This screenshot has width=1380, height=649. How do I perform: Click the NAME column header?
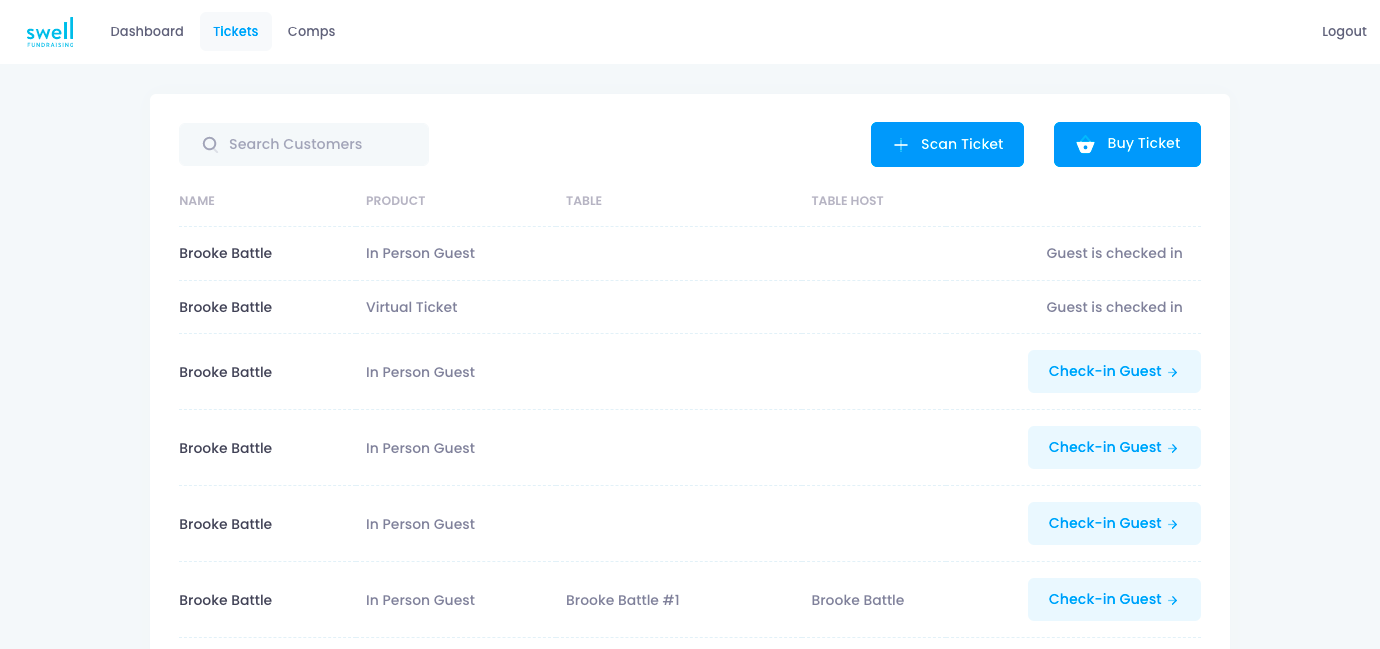click(x=197, y=201)
